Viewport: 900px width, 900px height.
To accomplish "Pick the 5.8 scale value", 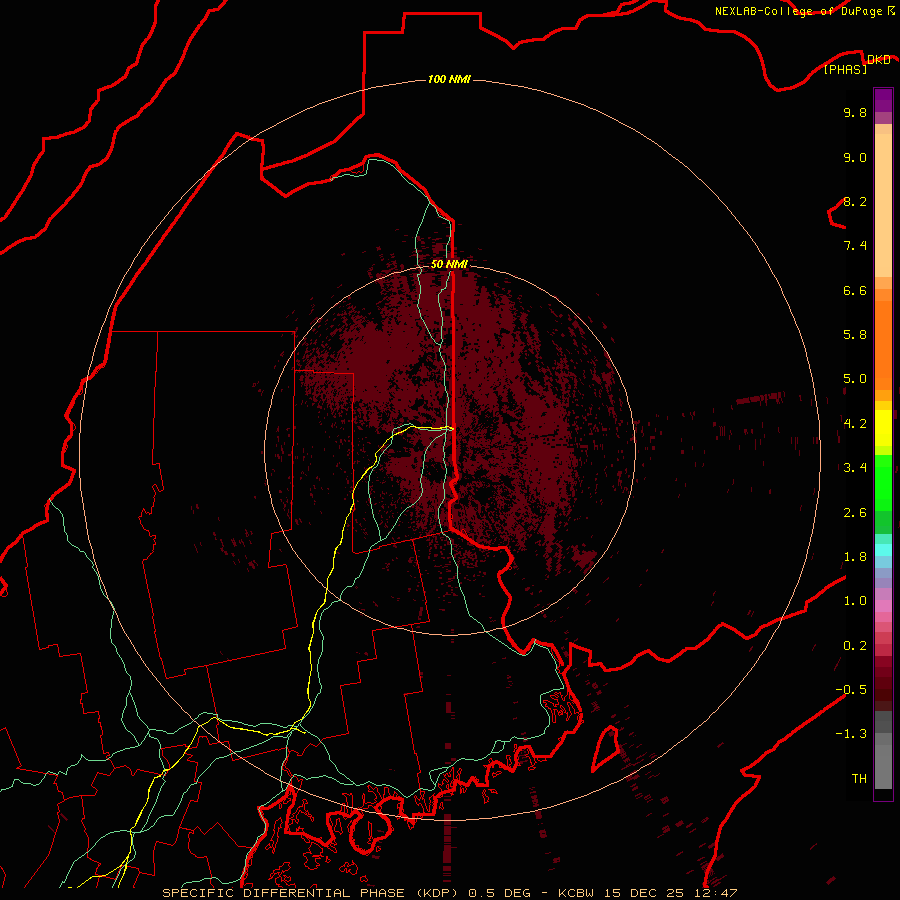I will (x=855, y=335).
